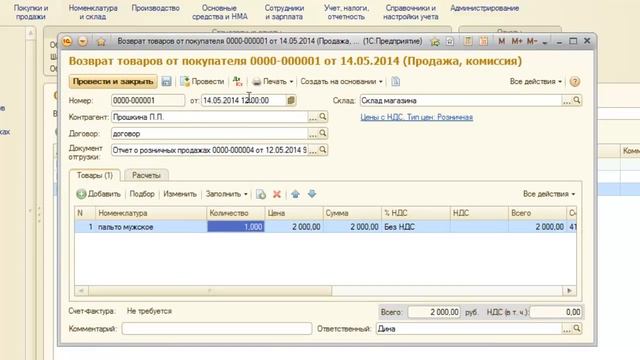Open Документ отгрузки magnifier icon

[x=322, y=150]
